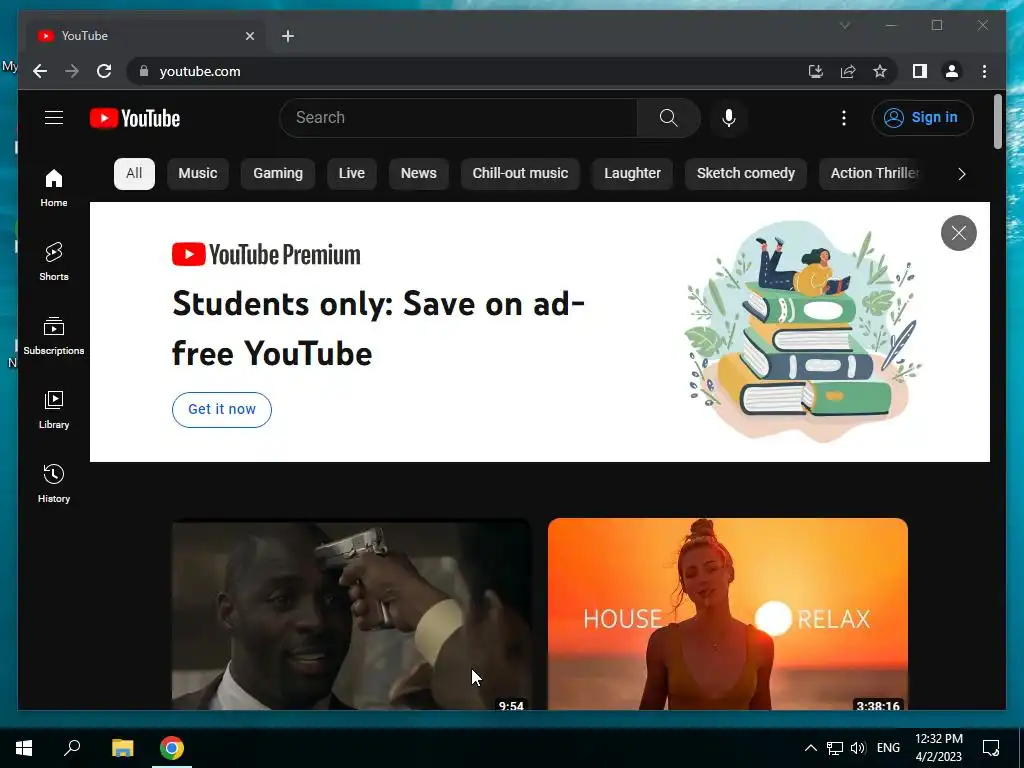Open Chrome three-dot menu
Image resolution: width=1024 pixels, height=768 pixels.
click(x=984, y=71)
